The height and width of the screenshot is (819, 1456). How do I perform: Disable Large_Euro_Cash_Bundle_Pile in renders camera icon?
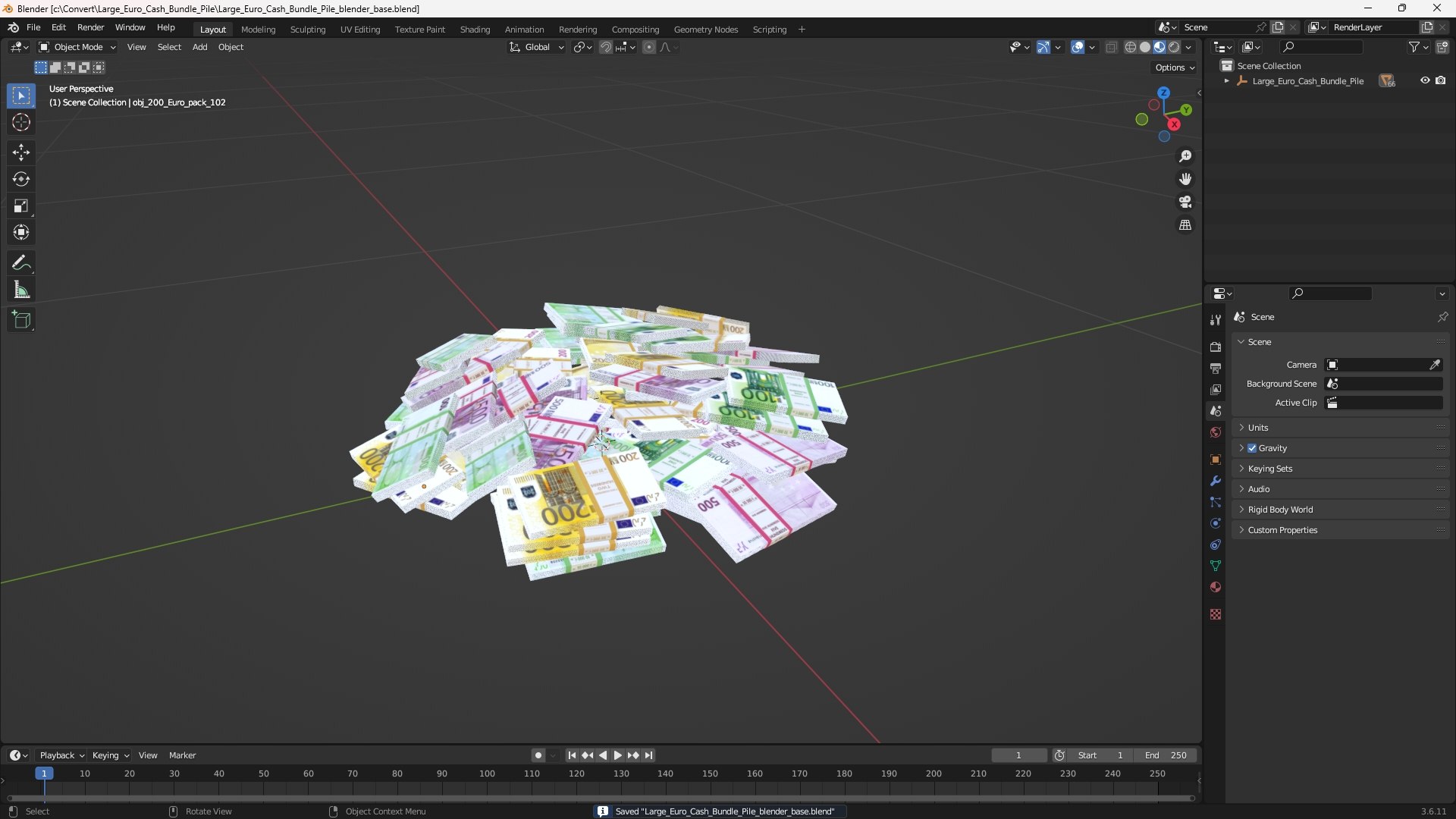(x=1441, y=80)
